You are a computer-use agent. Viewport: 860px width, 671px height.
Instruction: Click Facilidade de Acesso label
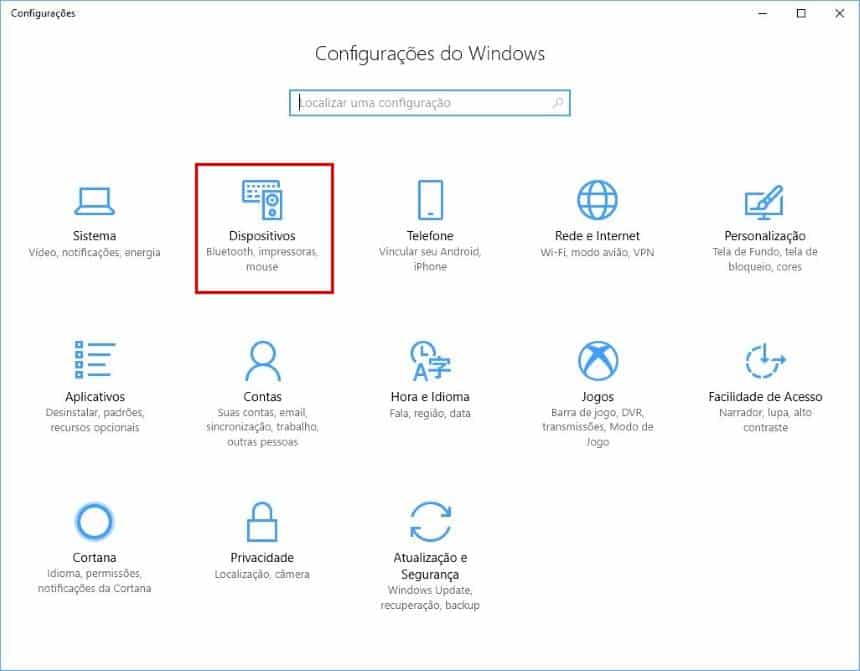point(765,397)
